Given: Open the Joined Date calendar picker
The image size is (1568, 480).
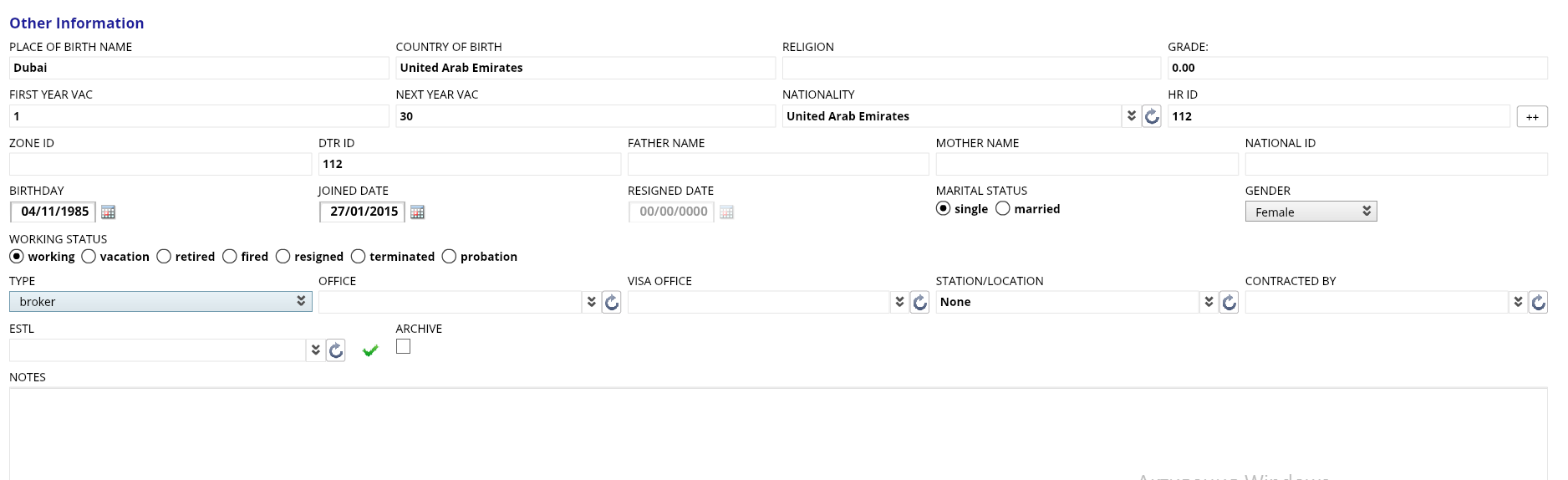Looking at the screenshot, I should (x=417, y=212).
